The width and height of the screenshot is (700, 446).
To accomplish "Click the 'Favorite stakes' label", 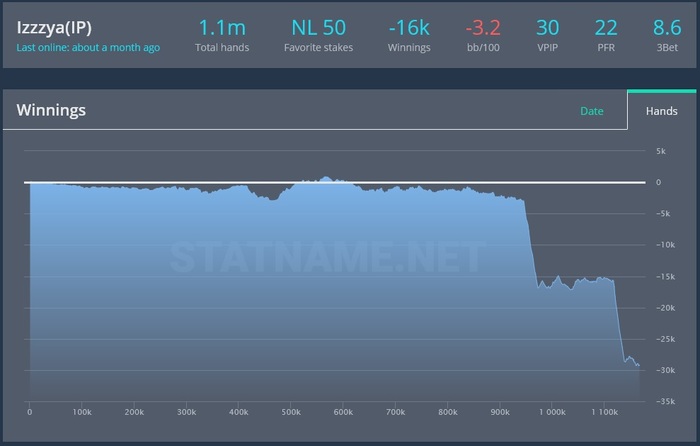I will pos(318,47).
